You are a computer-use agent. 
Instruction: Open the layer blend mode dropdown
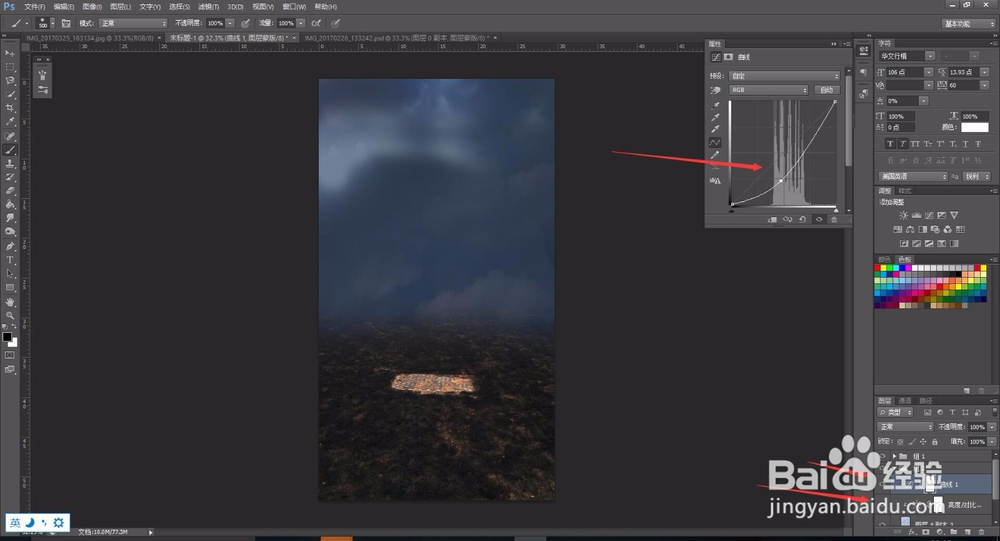pos(905,427)
